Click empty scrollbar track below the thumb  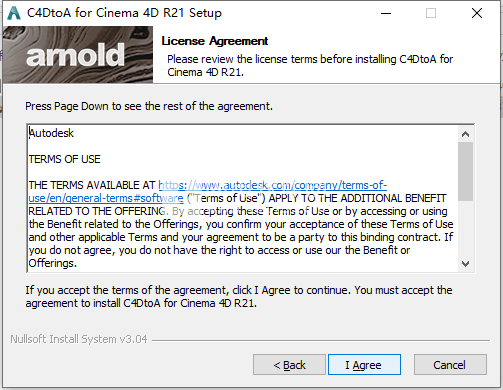[x=465, y=228]
